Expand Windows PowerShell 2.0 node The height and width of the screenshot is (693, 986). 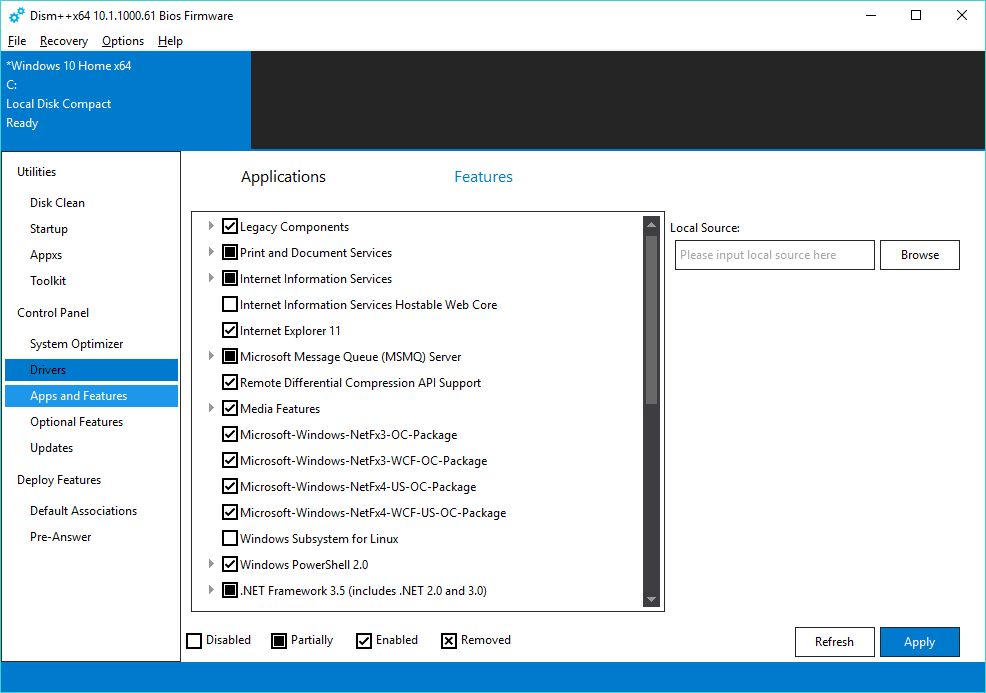pyautogui.click(x=211, y=564)
